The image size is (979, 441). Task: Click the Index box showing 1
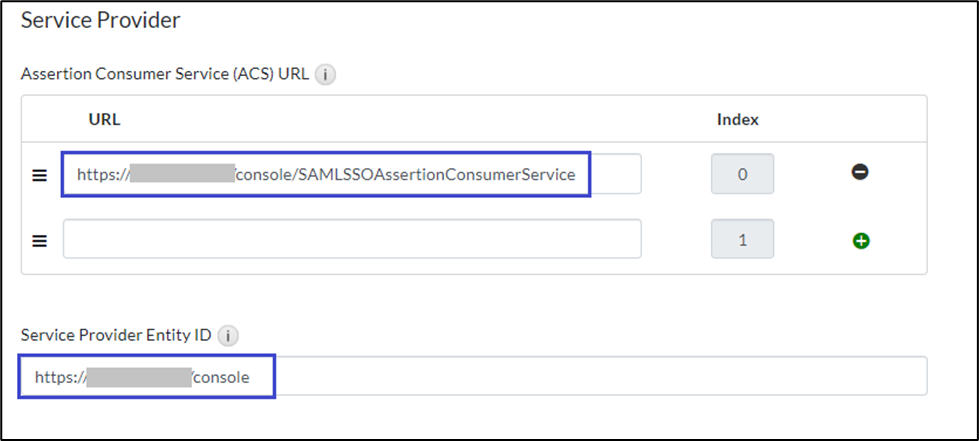pyautogui.click(x=742, y=240)
